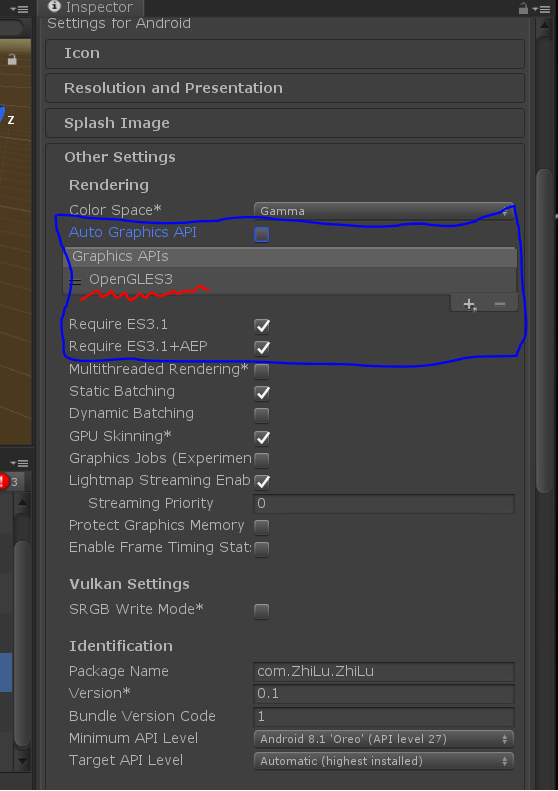Click the red console error icon
558x791 pixels.
(x=3, y=481)
